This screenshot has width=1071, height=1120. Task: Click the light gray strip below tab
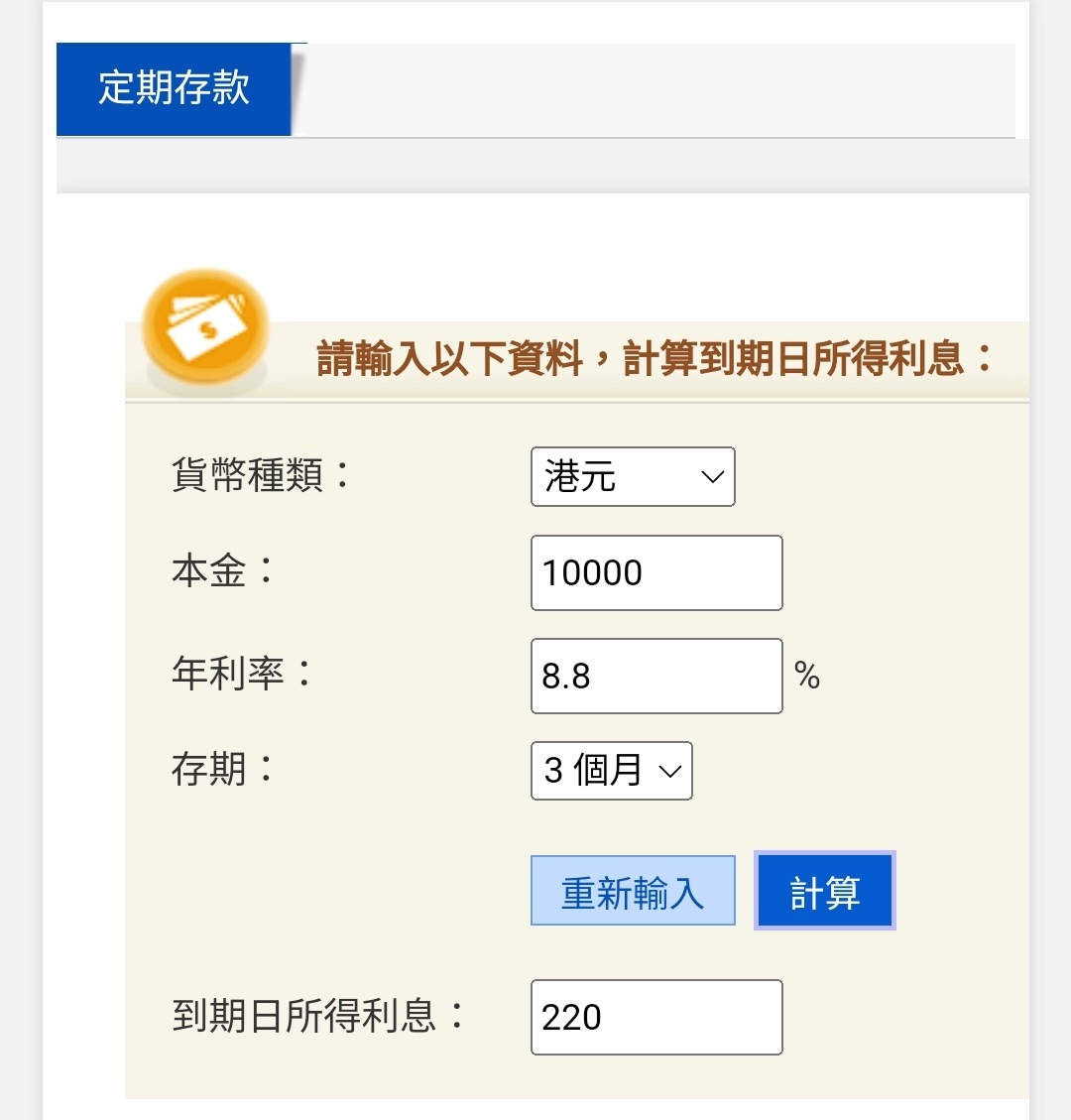pyautogui.click(x=542, y=166)
